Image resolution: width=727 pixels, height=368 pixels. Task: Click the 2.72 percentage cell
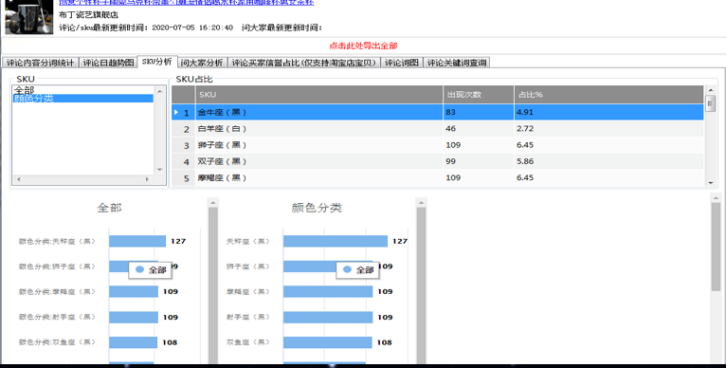(x=609, y=128)
